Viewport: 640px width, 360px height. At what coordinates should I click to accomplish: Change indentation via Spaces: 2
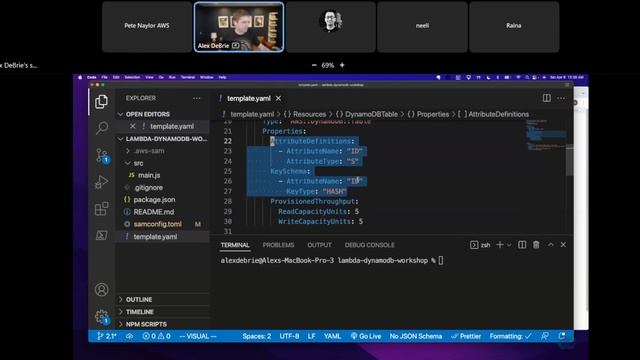(x=256, y=336)
